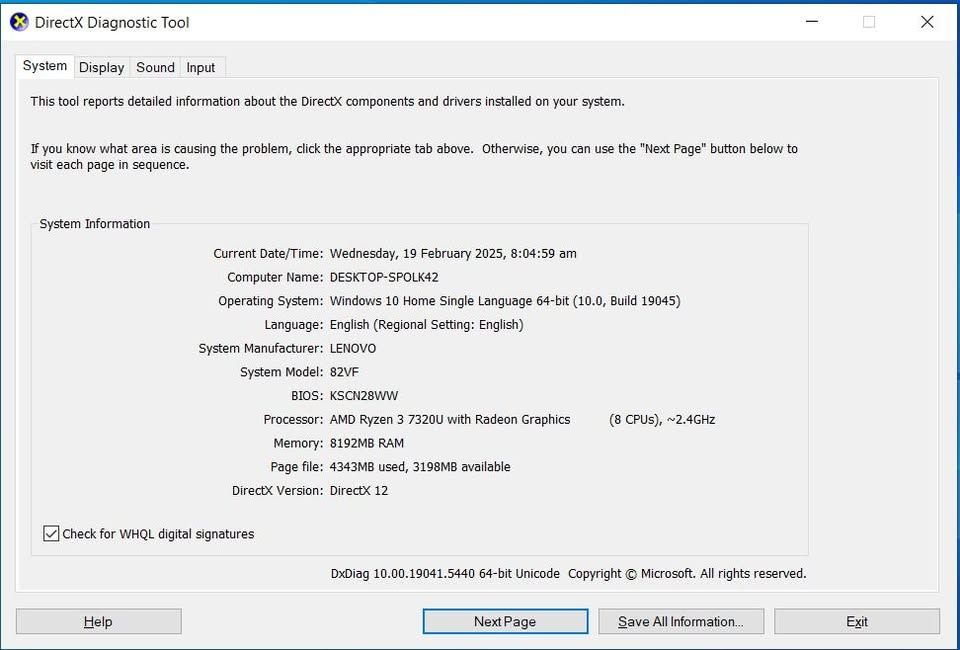Click computer name DESKTOP-SPOLK42

click(384, 277)
